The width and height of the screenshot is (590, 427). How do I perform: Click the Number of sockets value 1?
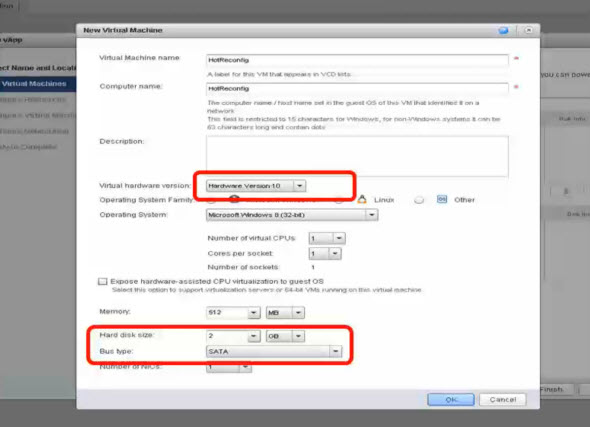click(313, 267)
